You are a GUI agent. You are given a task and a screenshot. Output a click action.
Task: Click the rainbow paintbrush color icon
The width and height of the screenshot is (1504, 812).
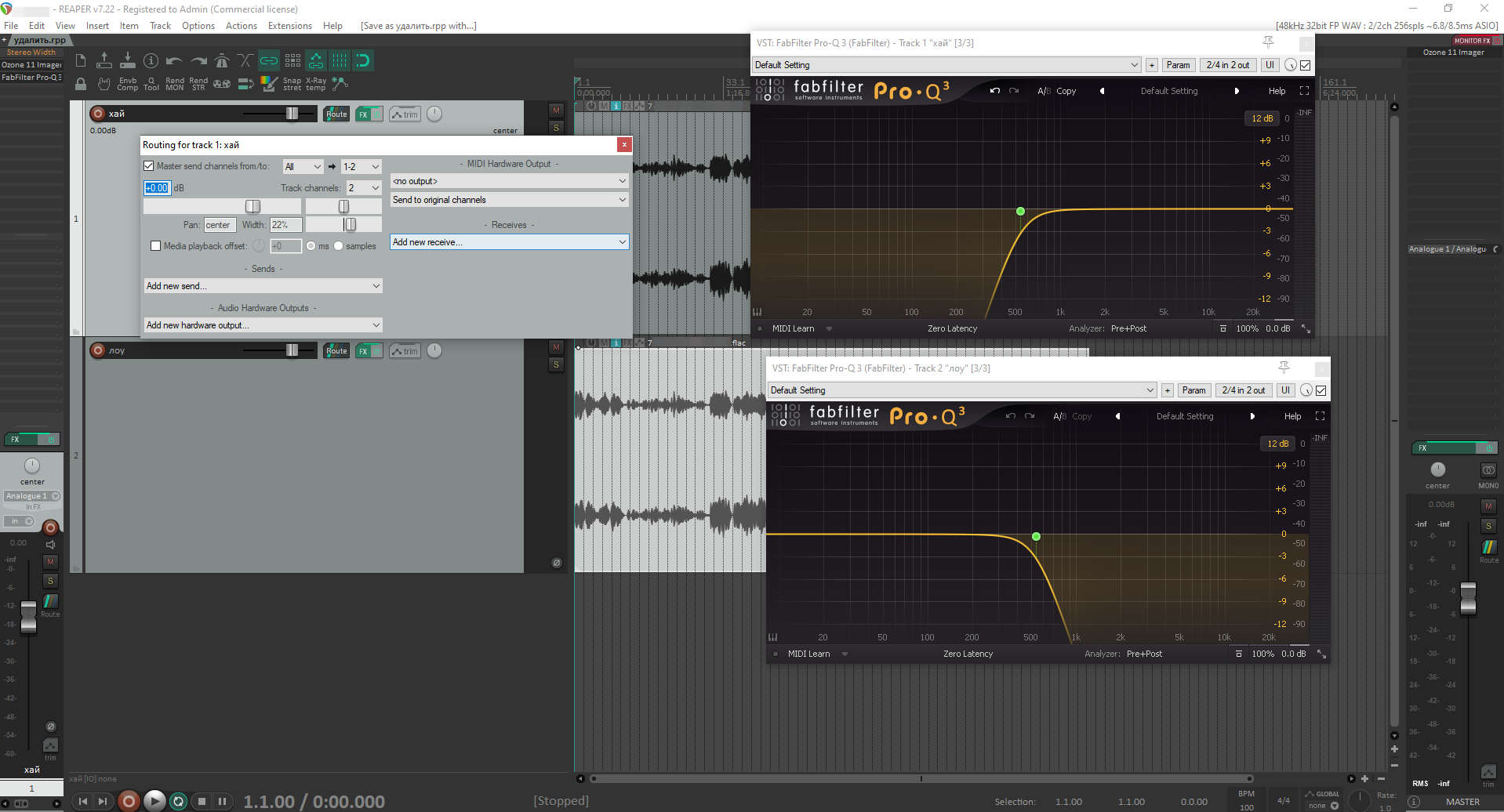tap(269, 84)
